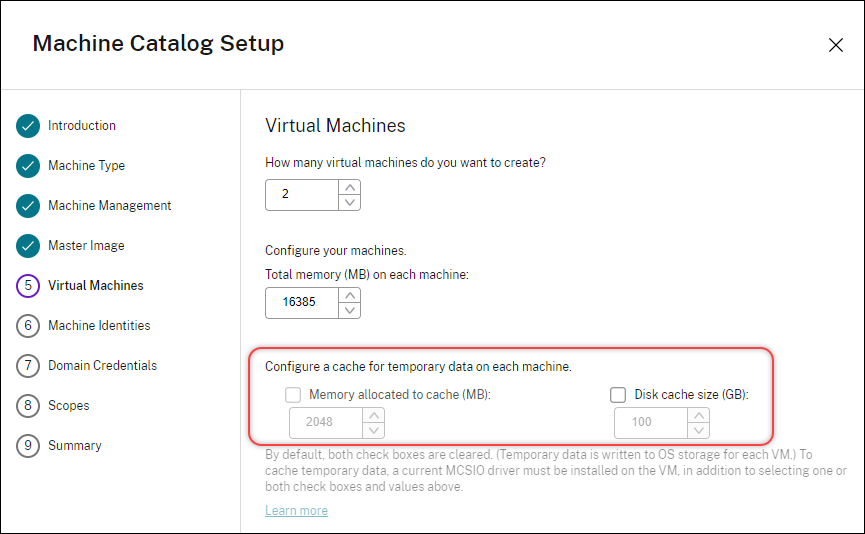This screenshot has width=865, height=534.
Task: Click the step 7 circle icon
Action: 28,366
